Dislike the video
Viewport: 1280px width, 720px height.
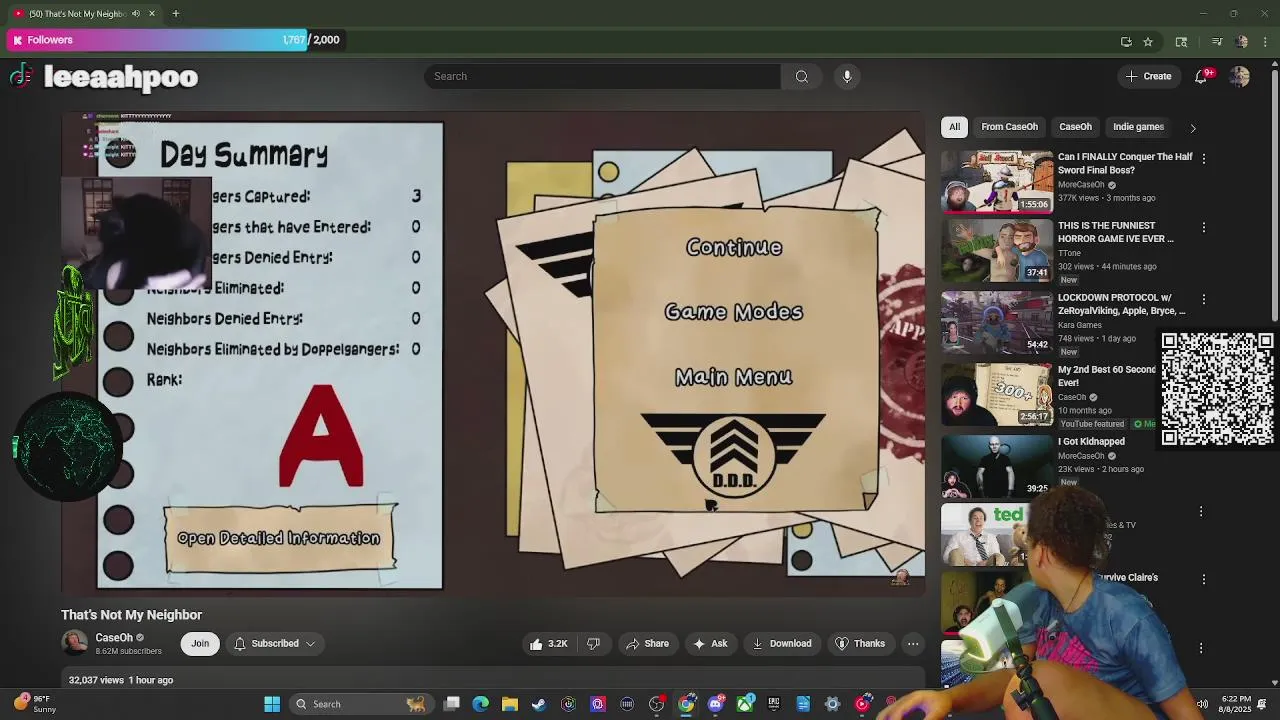[x=593, y=644]
